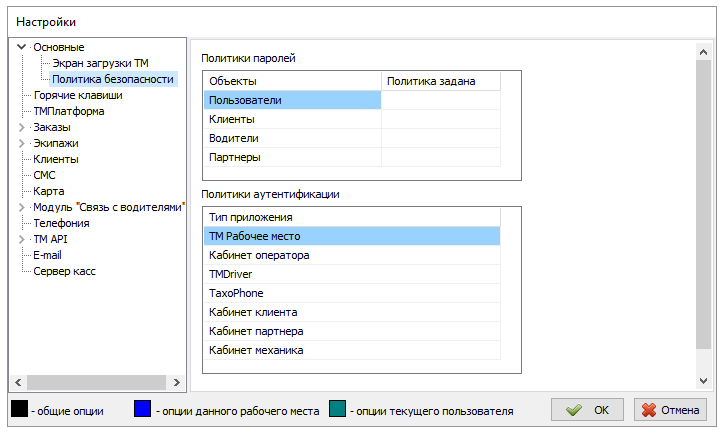Expand the Экипажи tree node

point(22,143)
